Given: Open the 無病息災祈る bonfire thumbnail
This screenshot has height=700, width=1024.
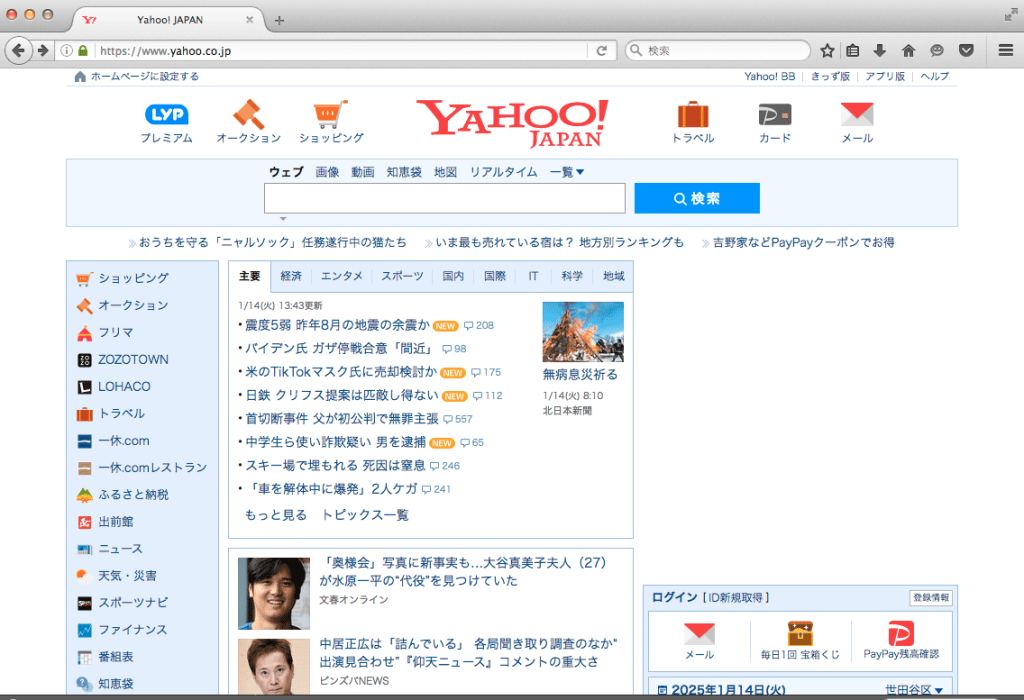Looking at the screenshot, I should click(x=583, y=332).
